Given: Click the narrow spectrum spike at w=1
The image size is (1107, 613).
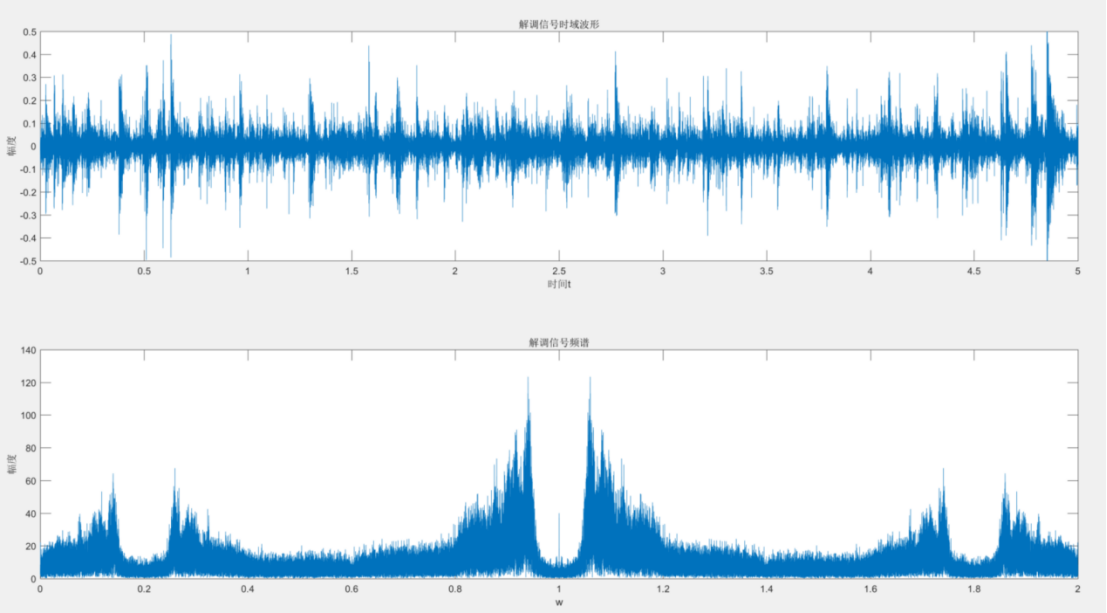Looking at the screenshot, I should [559, 537].
